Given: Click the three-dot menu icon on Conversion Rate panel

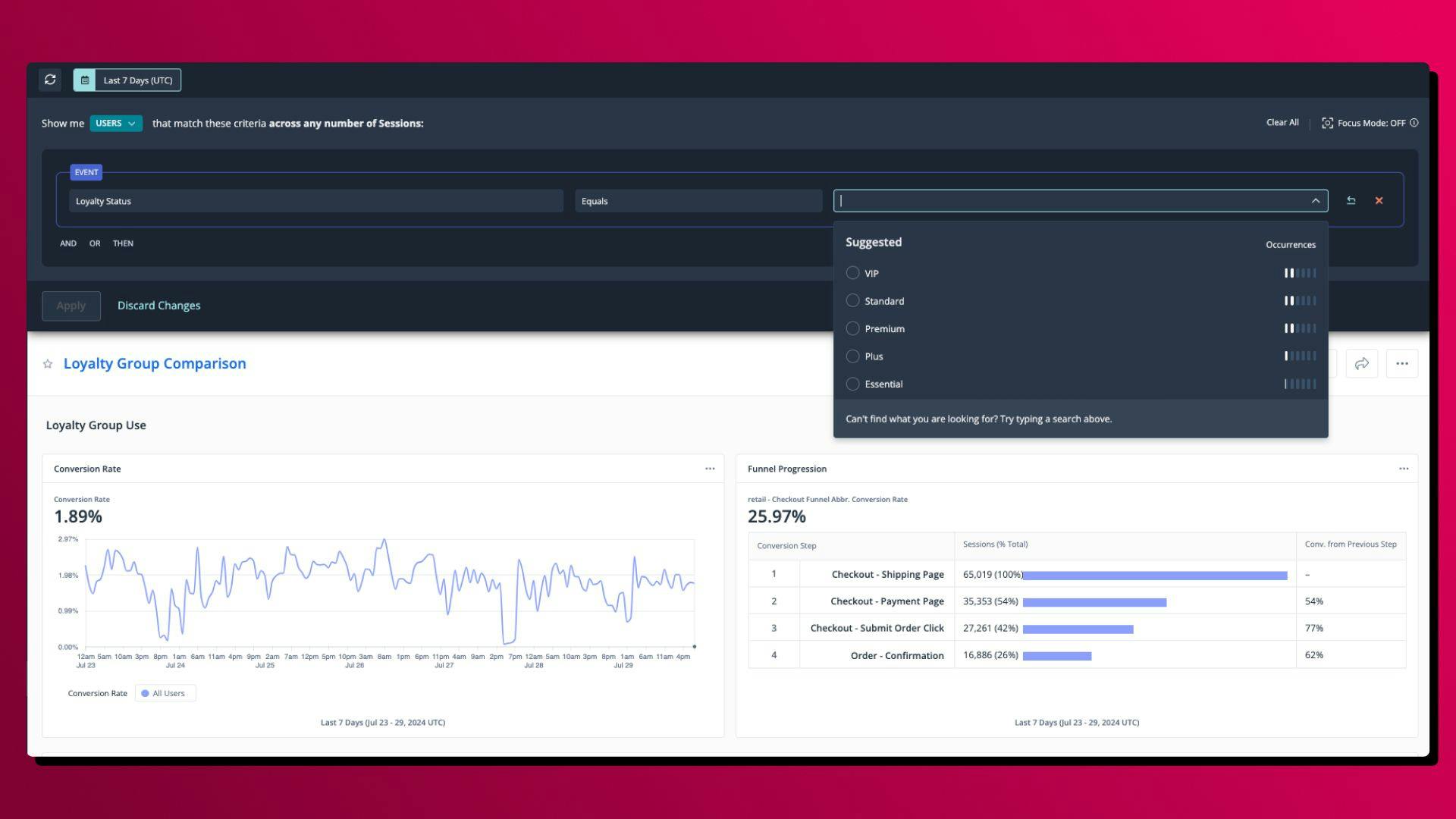Looking at the screenshot, I should point(710,469).
